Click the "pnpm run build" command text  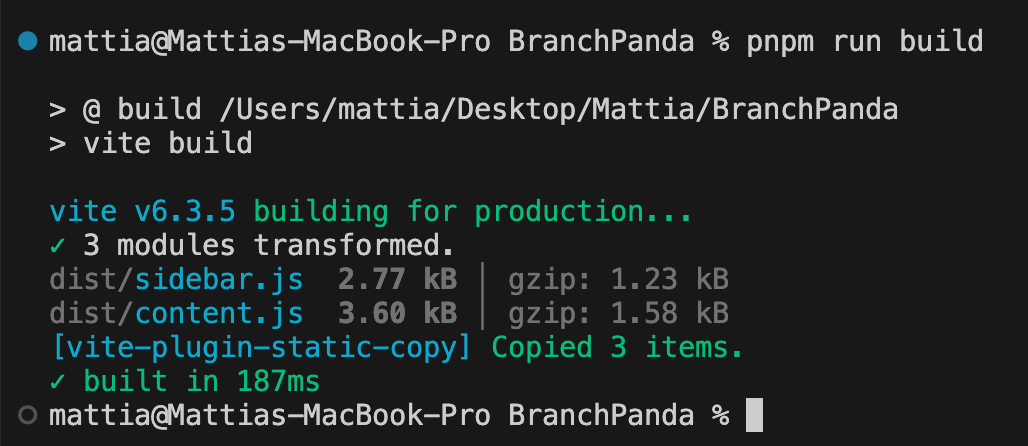[865, 42]
